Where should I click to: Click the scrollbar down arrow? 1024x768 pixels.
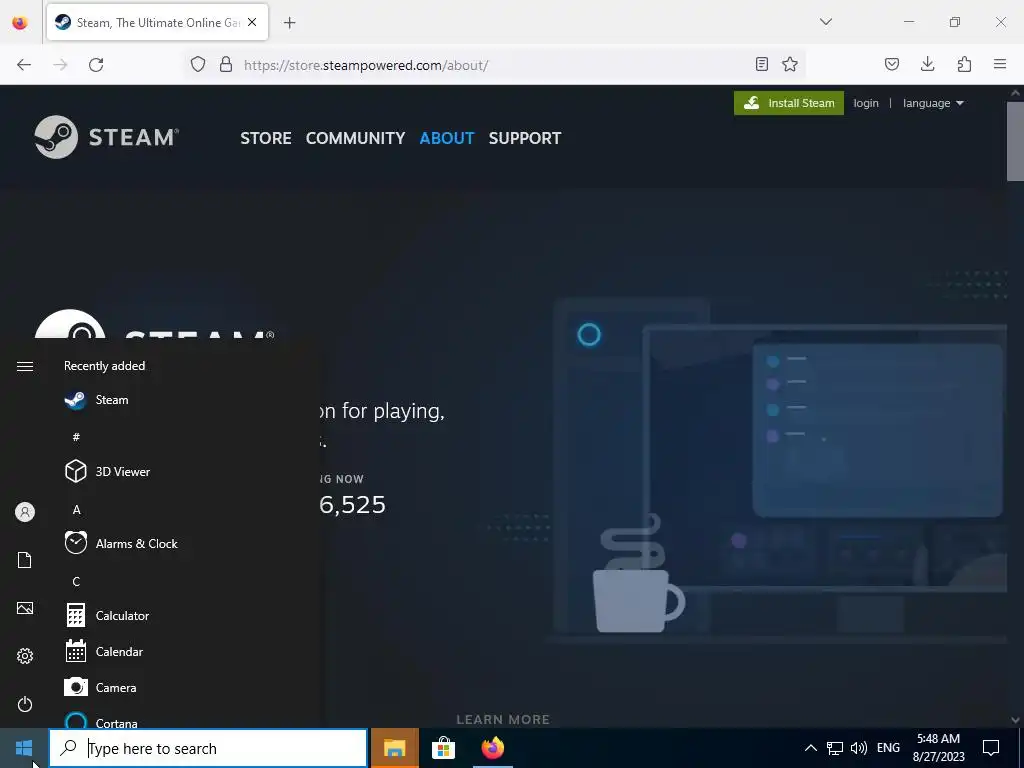click(1015, 720)
